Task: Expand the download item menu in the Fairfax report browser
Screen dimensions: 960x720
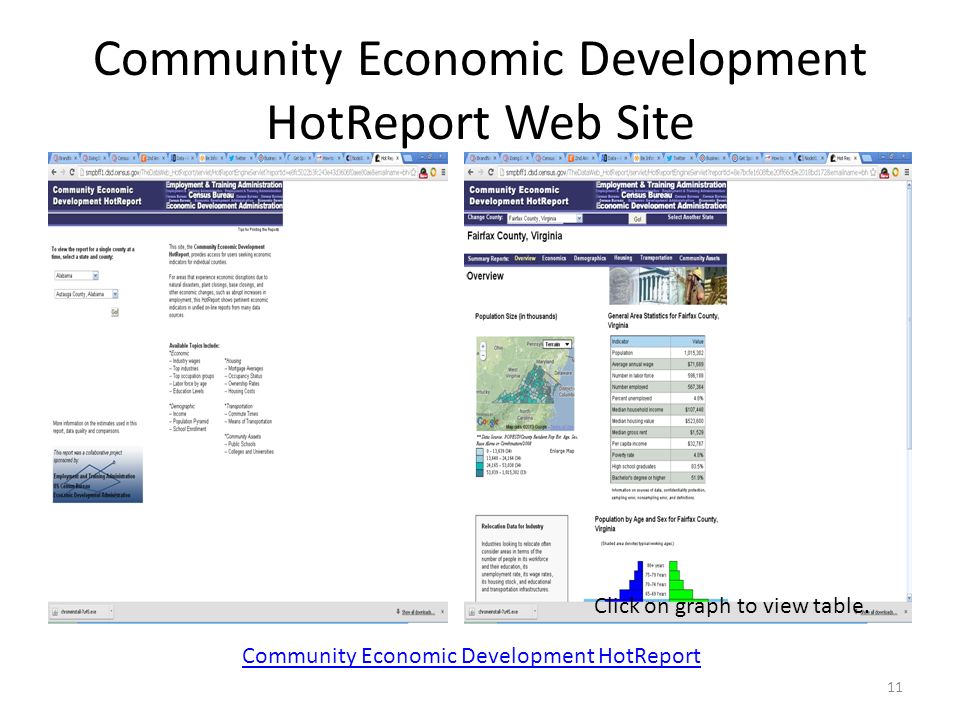Action: 535,612
